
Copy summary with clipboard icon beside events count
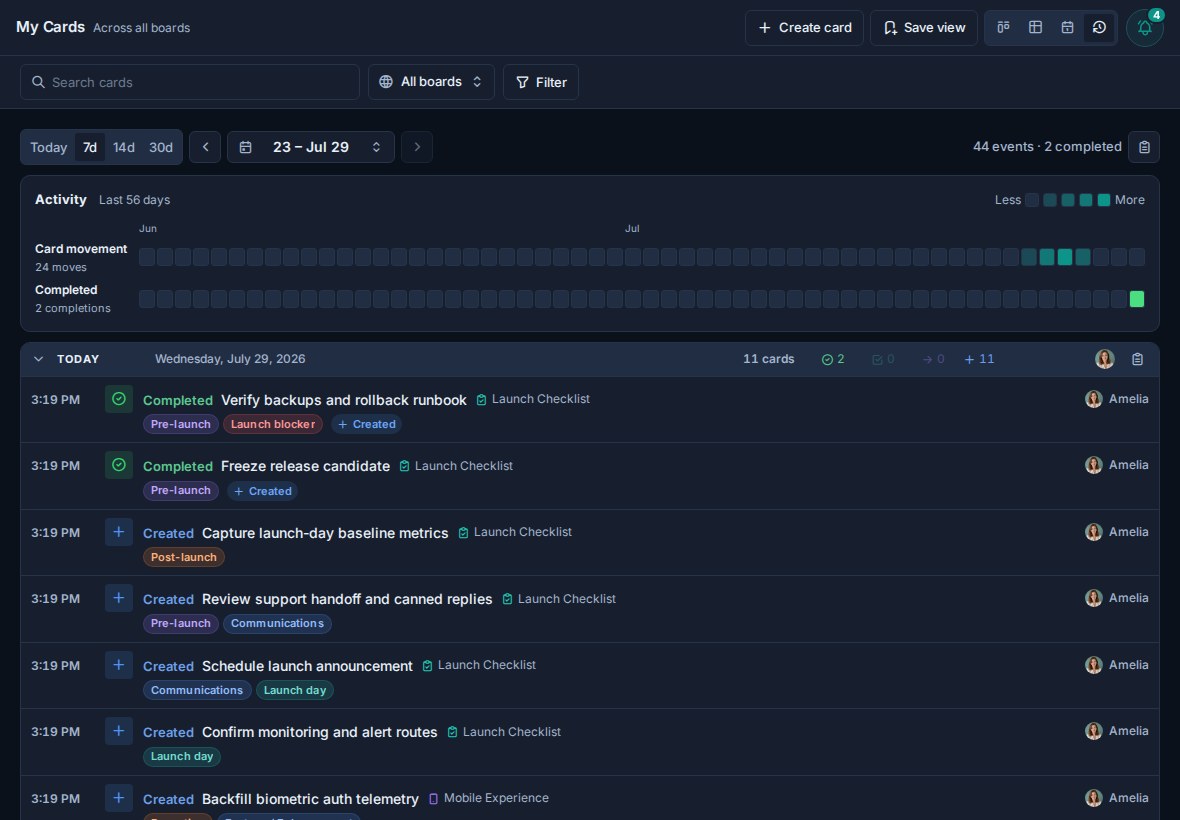point(1144,147)
